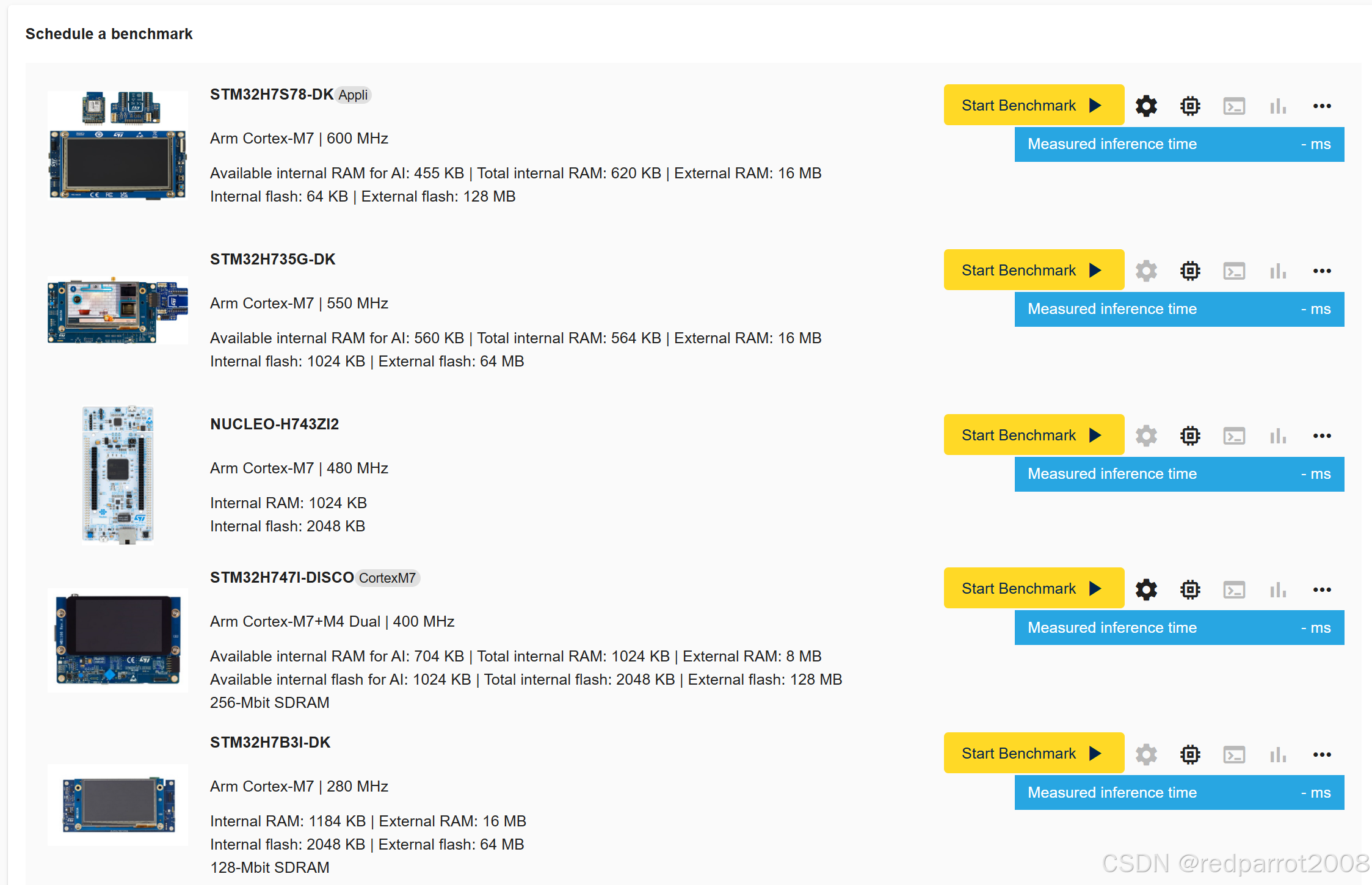Open terminal log for STM32H7B3I-DK
The height and width of the screenshot is (885, 1372).
point(1234,755)
